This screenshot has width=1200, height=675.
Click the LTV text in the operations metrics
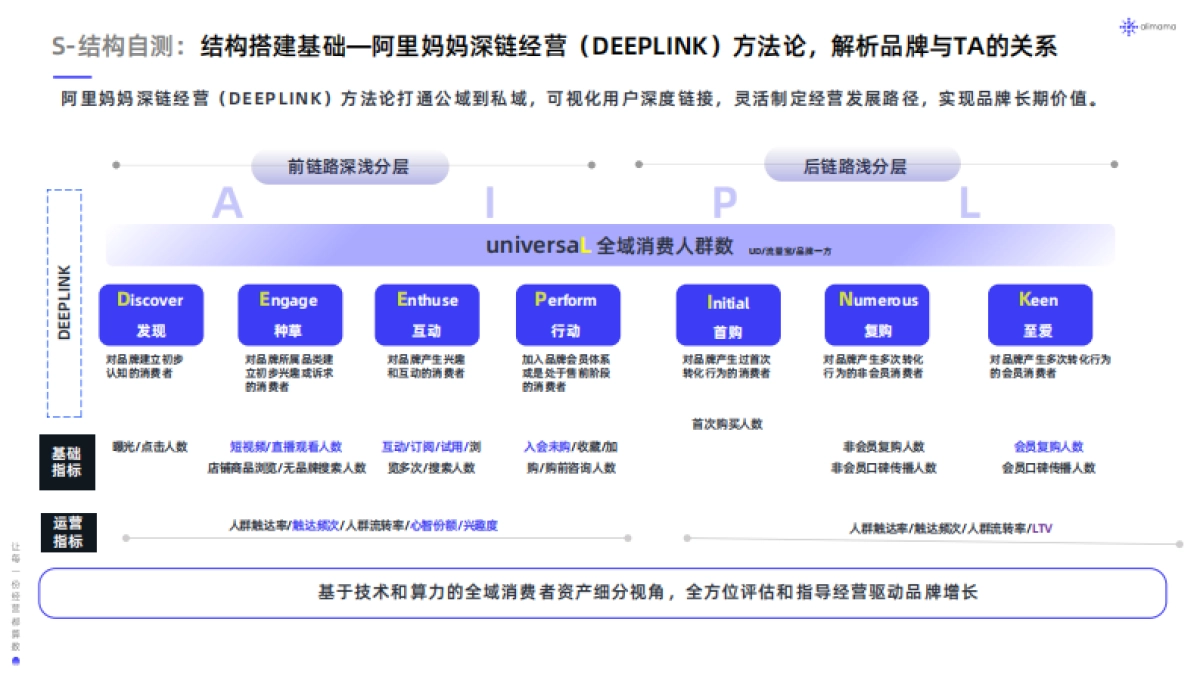1041,528
